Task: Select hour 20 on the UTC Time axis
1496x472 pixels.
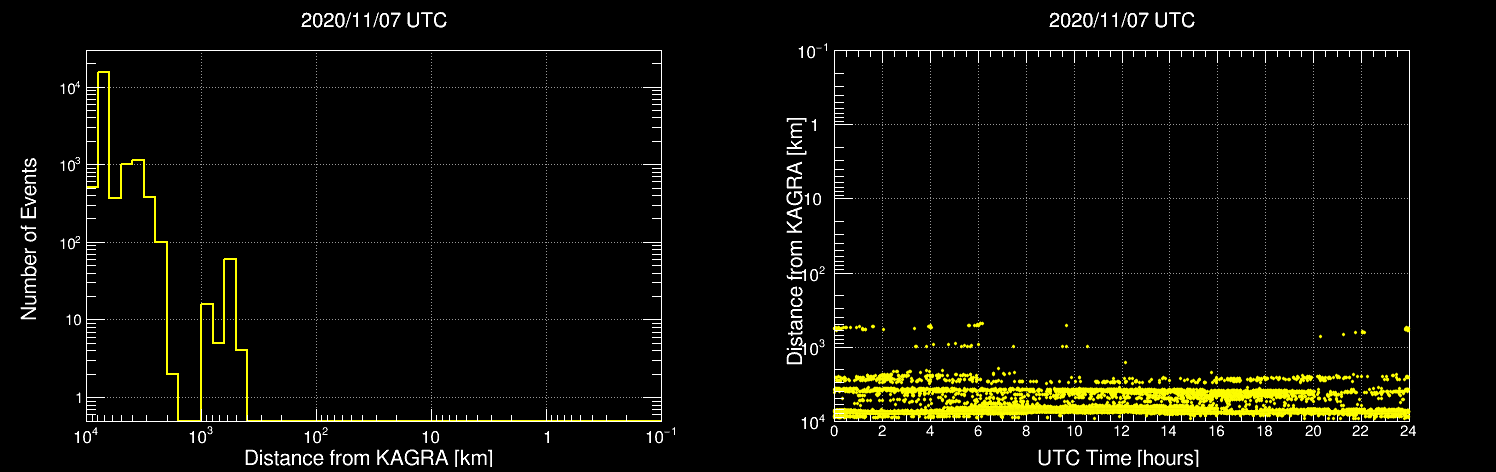Action: pos(1313,432)
